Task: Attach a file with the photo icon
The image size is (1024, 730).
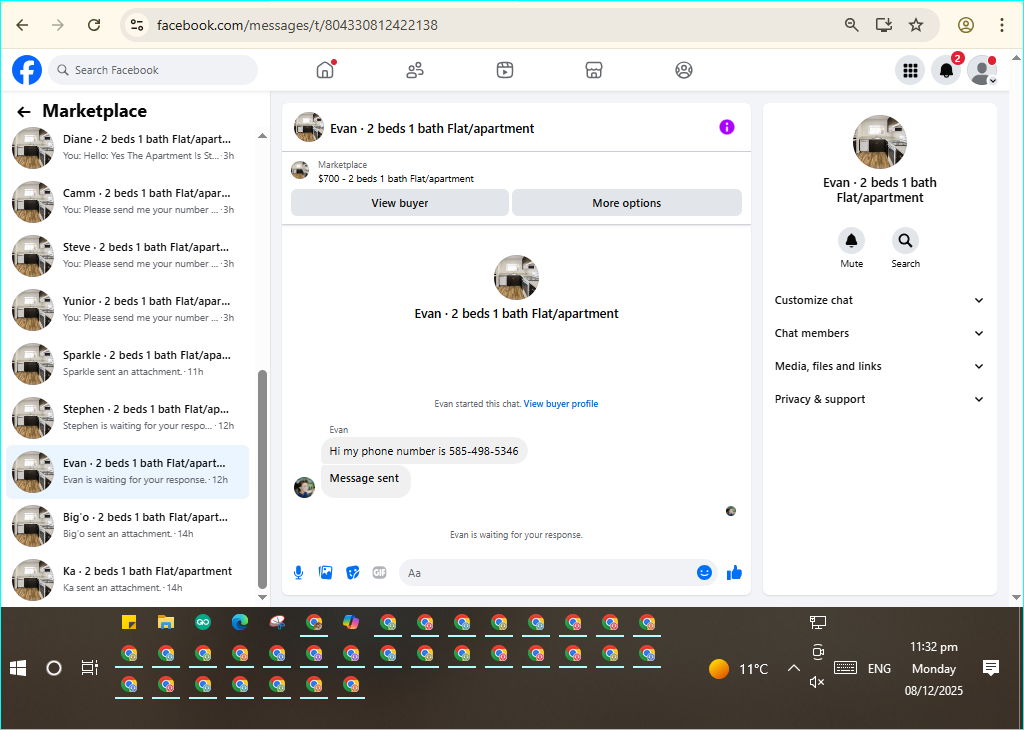Action: [325, 573]
